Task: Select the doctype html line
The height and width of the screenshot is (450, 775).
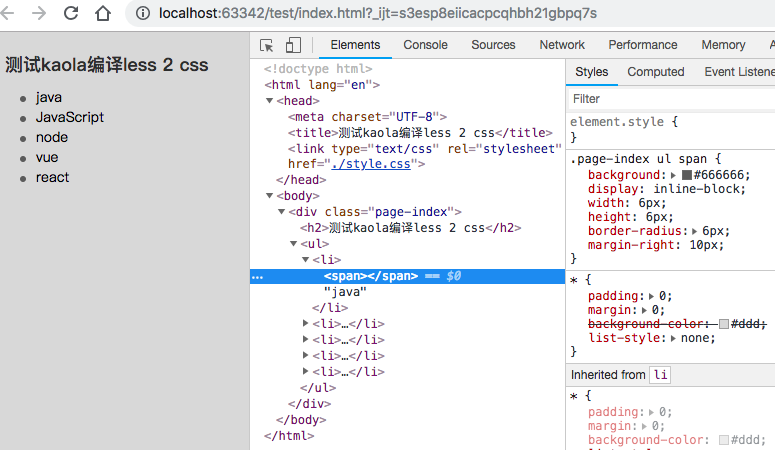Action: click(318, 69)
